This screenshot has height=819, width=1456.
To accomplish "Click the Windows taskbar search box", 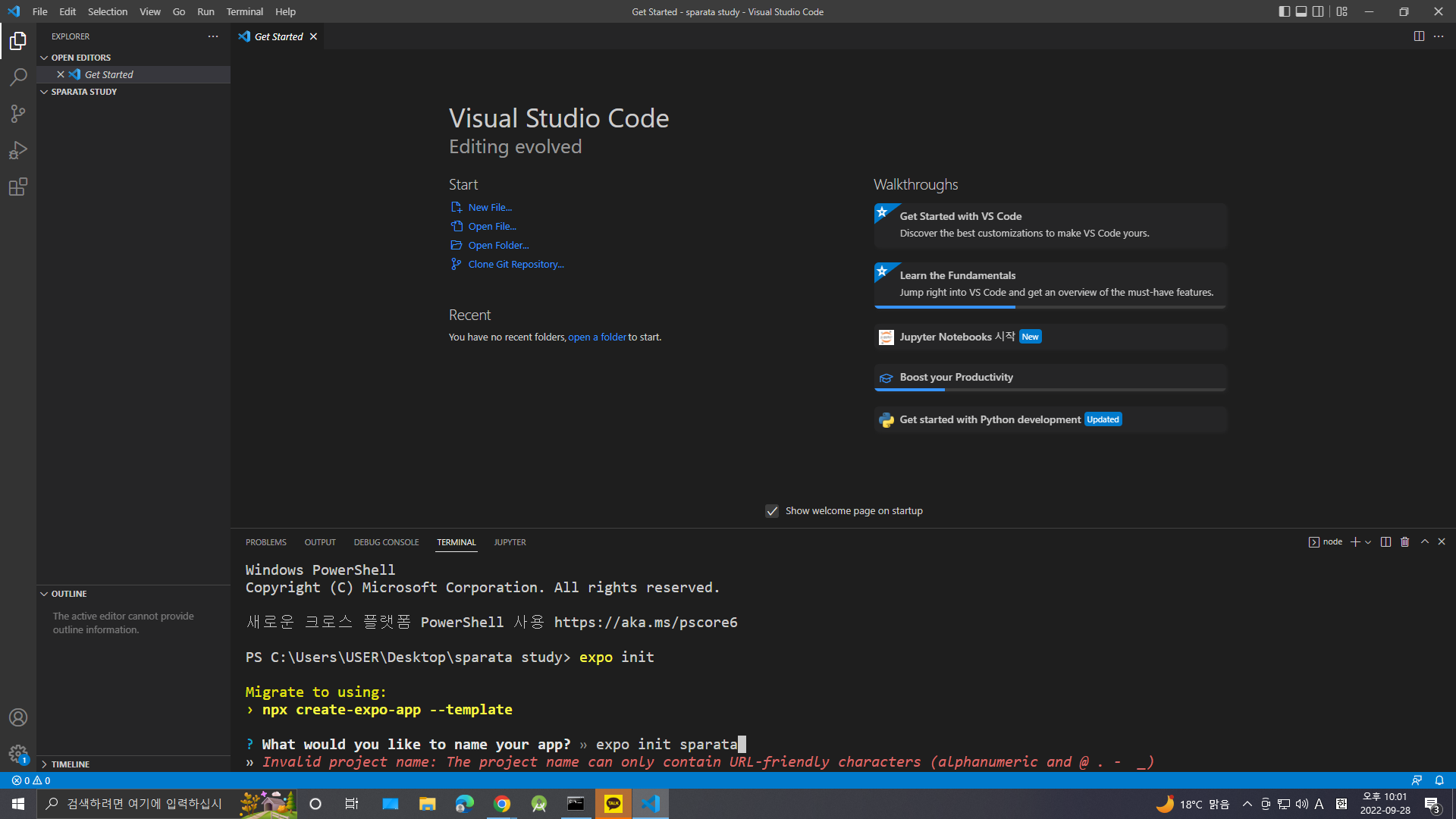I will pyautogui.click(x=167, y=804).
